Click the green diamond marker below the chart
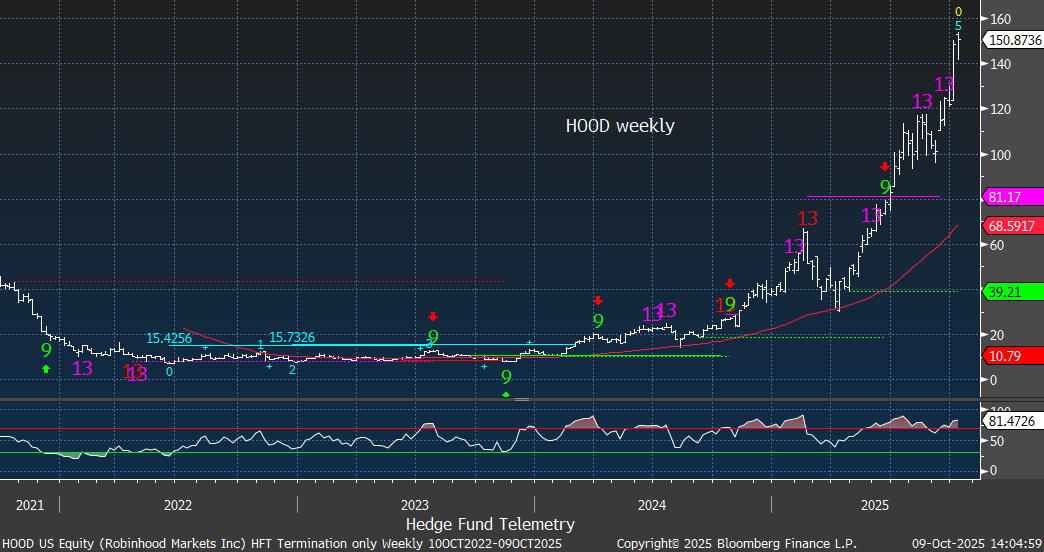Screen dimensions: 1044x552 point(506,395)
